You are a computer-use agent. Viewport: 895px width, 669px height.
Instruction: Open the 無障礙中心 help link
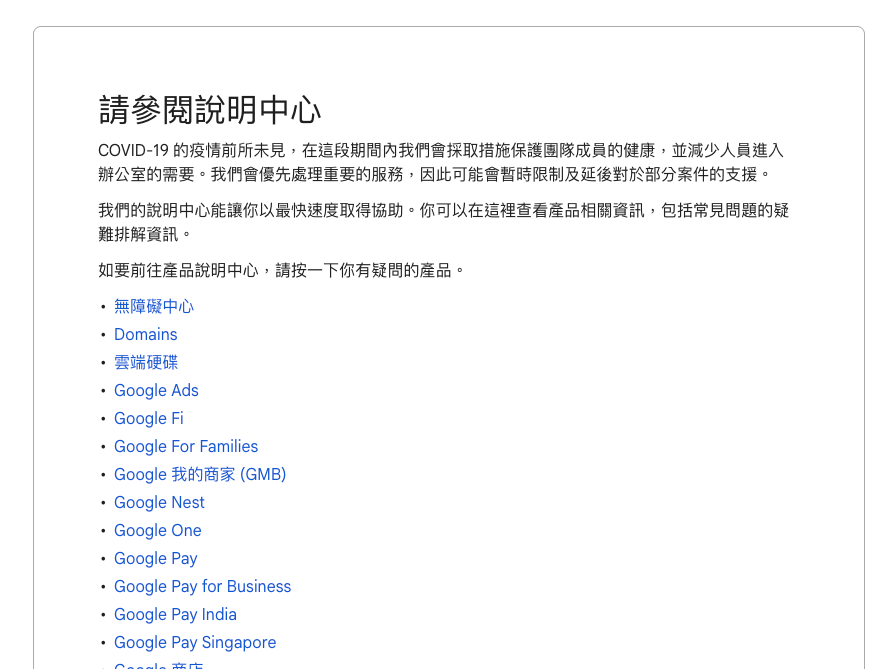(x=153, y=306)
